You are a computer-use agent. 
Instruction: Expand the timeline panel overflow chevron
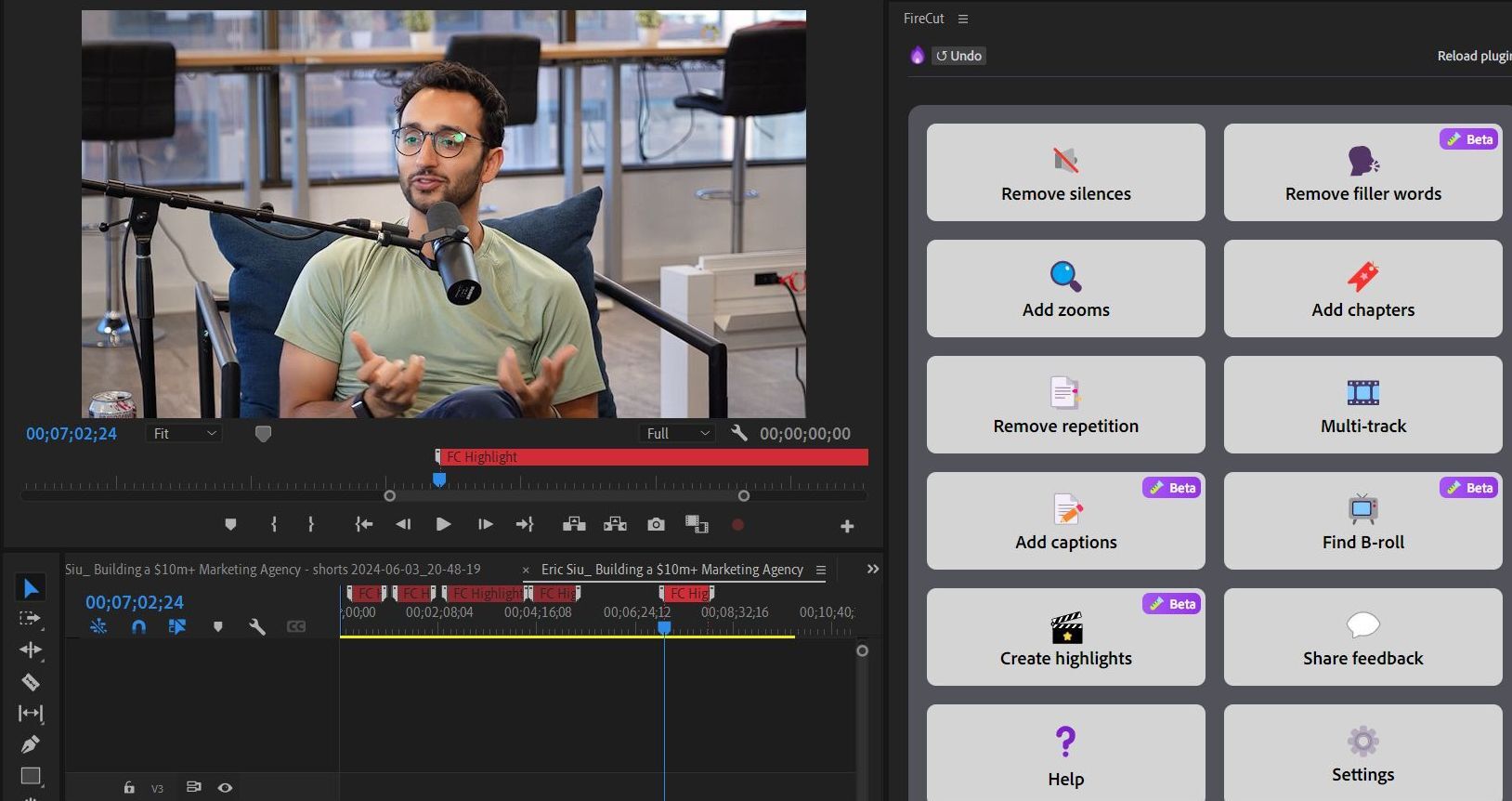872,570
